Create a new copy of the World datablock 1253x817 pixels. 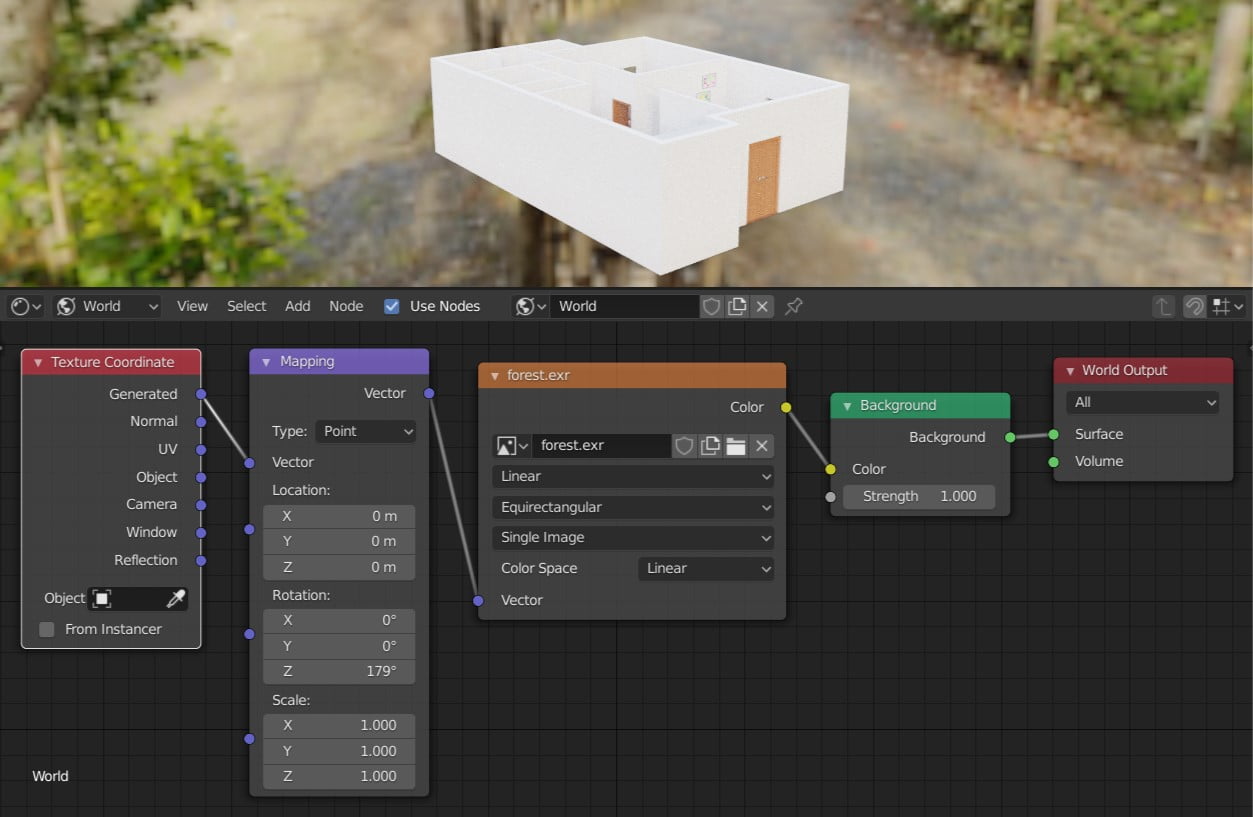737,306
